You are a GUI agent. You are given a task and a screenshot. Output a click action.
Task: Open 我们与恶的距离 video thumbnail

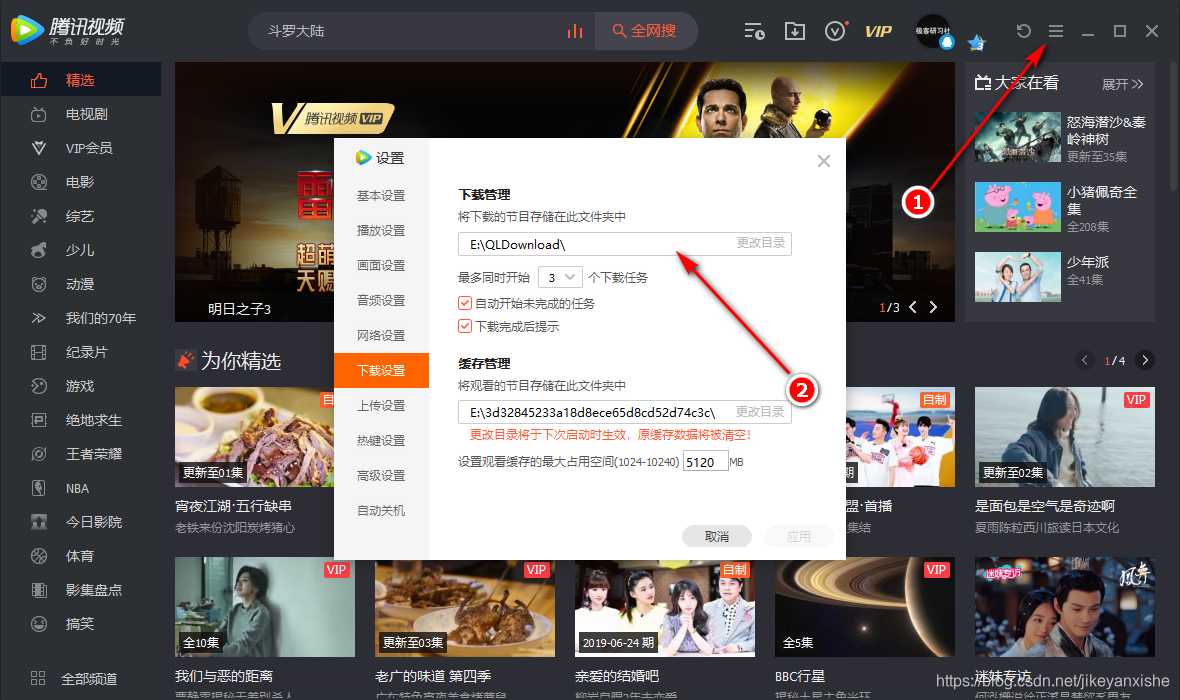pos(265,607)
